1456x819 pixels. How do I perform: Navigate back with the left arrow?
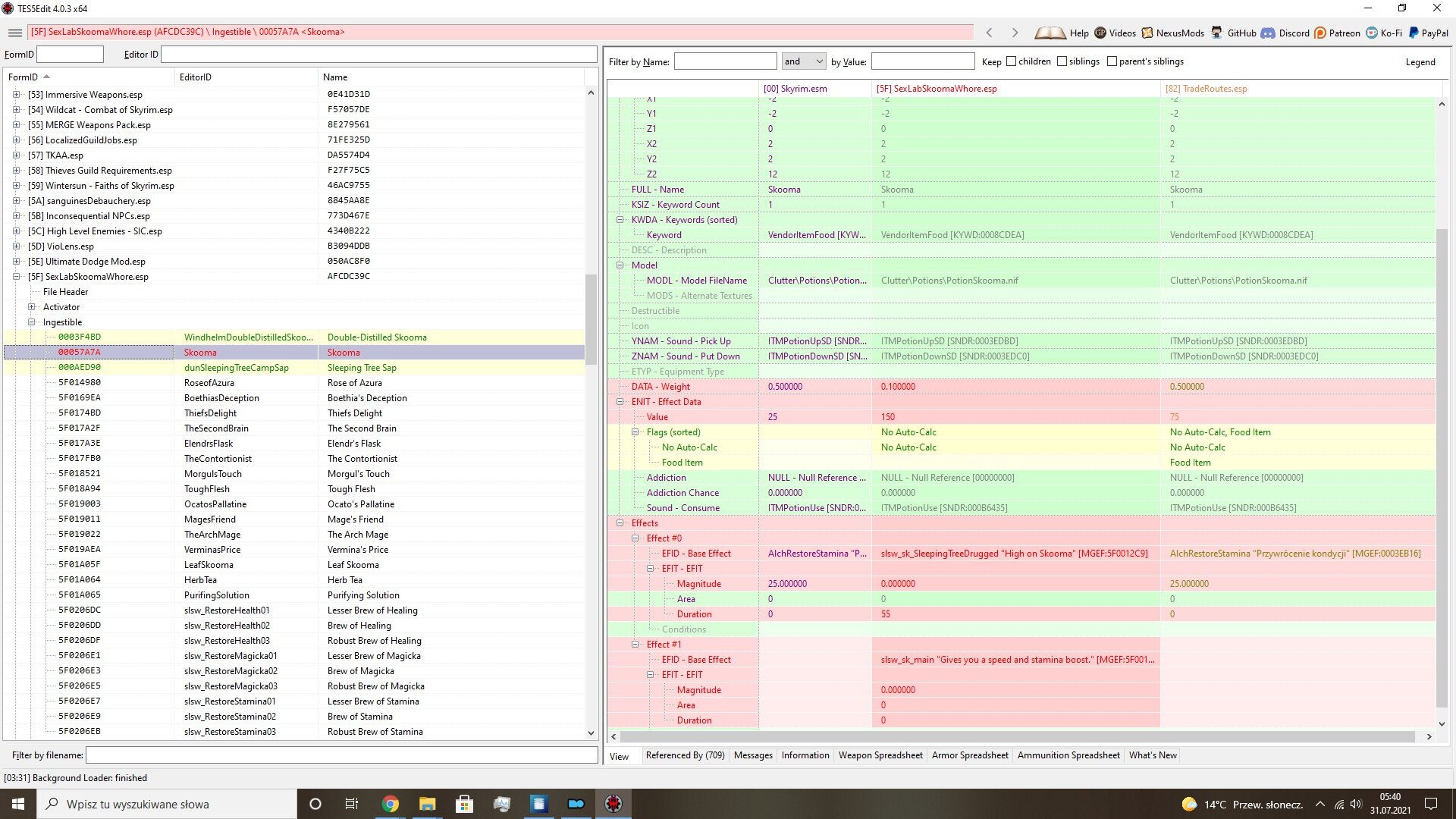point(989,33)
